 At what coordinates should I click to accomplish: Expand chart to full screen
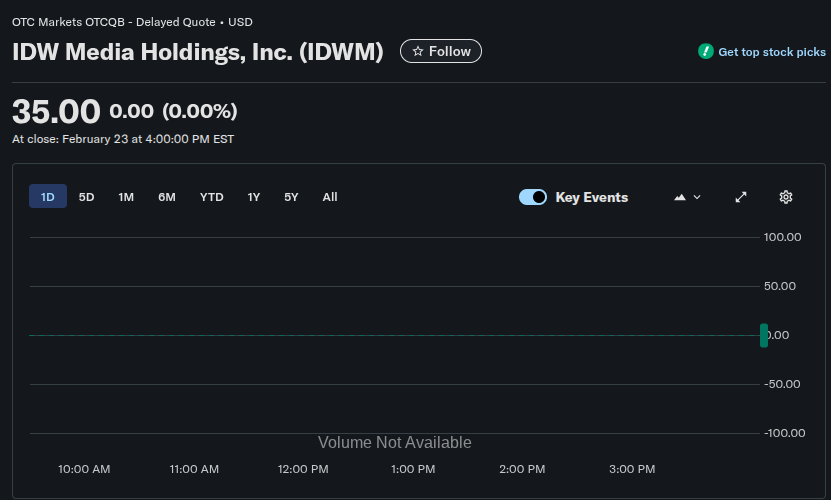(741, 197)
